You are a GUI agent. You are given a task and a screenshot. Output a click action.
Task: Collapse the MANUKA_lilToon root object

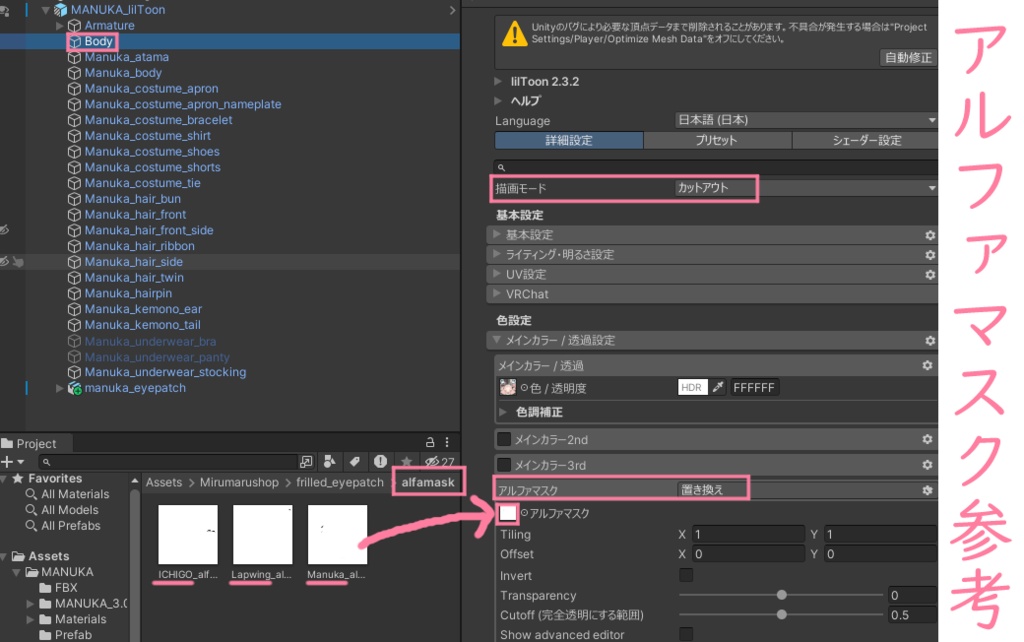(x=46, y=10)
